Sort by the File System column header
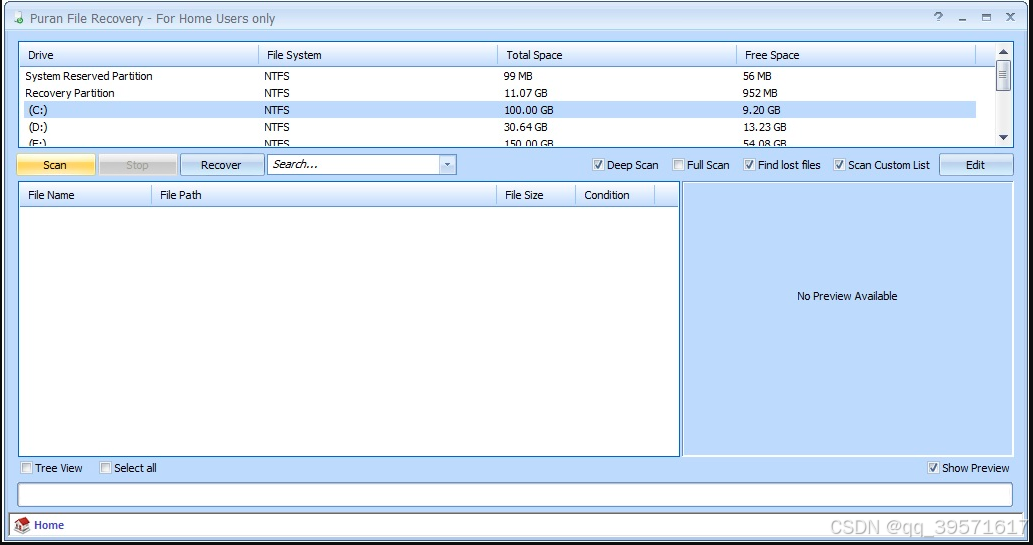Image resolution: width=1033 pixels, height=545 pixels. pyautogui.click(x=378, y=55)
